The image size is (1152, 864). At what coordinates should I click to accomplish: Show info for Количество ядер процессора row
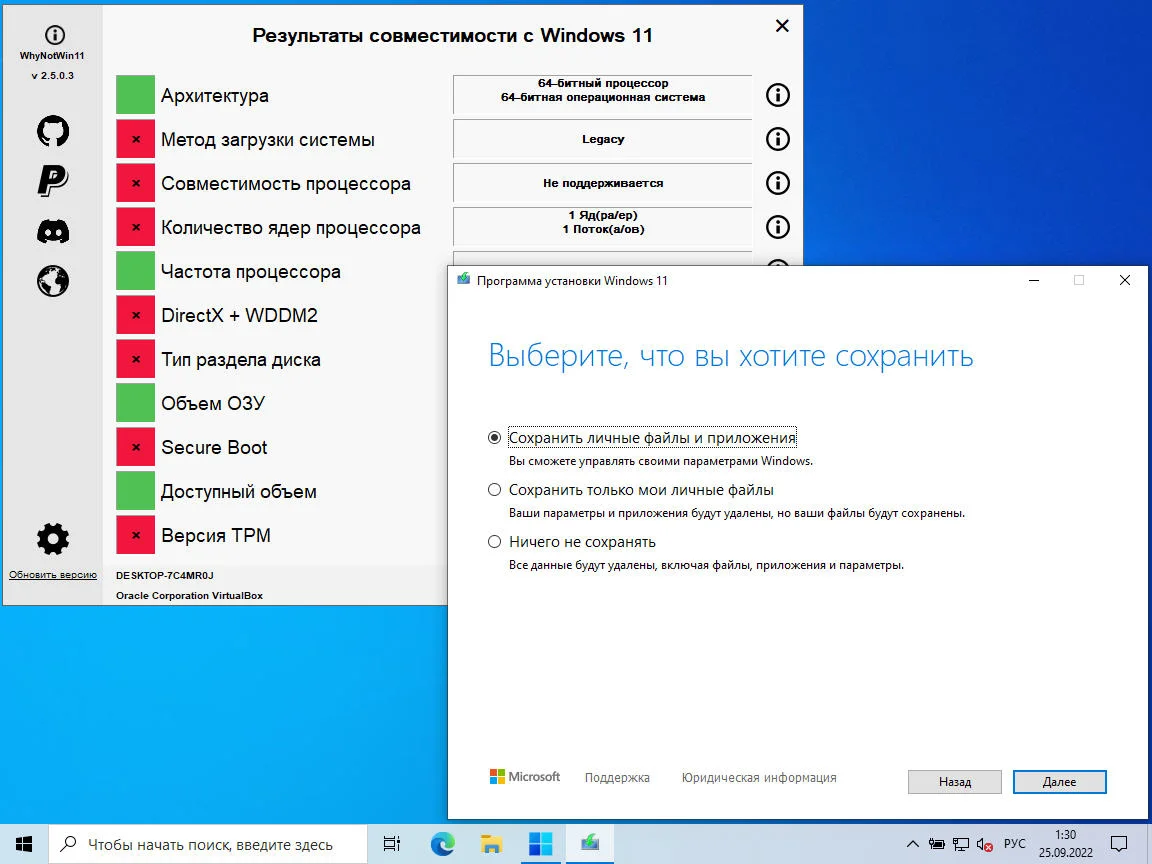(x=778, y=227)
